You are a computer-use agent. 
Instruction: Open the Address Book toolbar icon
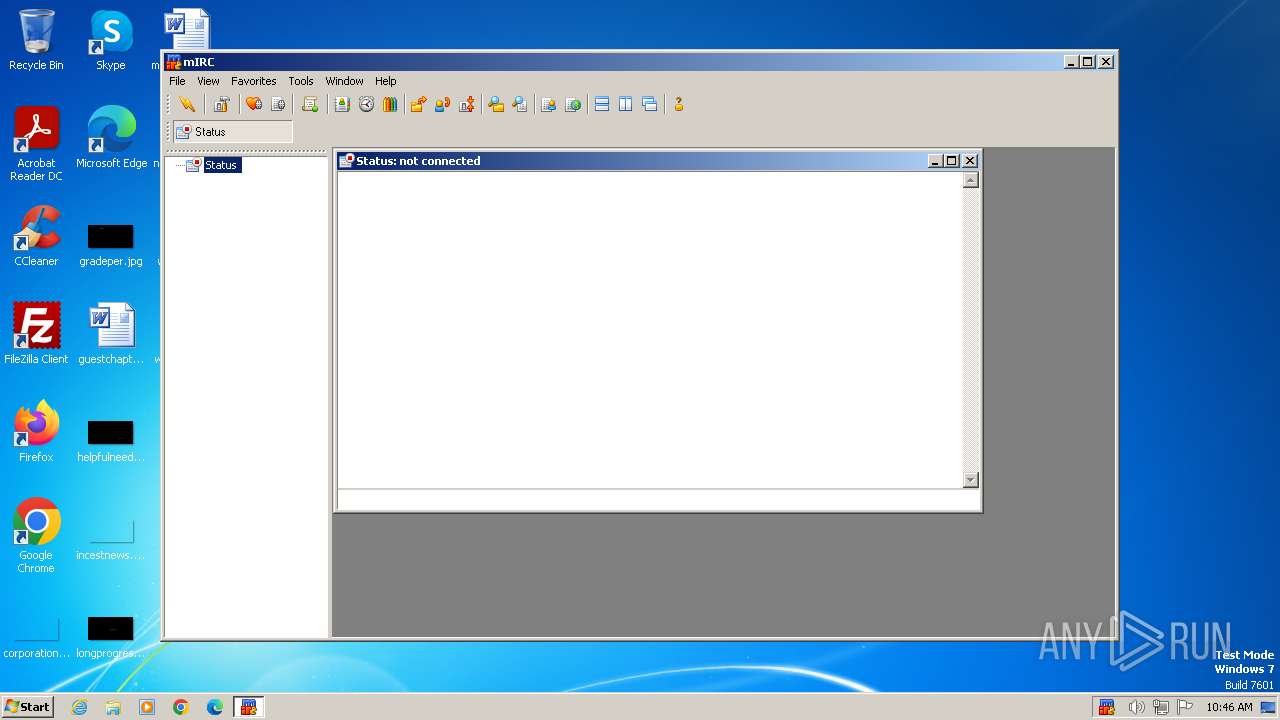point(342,104)
